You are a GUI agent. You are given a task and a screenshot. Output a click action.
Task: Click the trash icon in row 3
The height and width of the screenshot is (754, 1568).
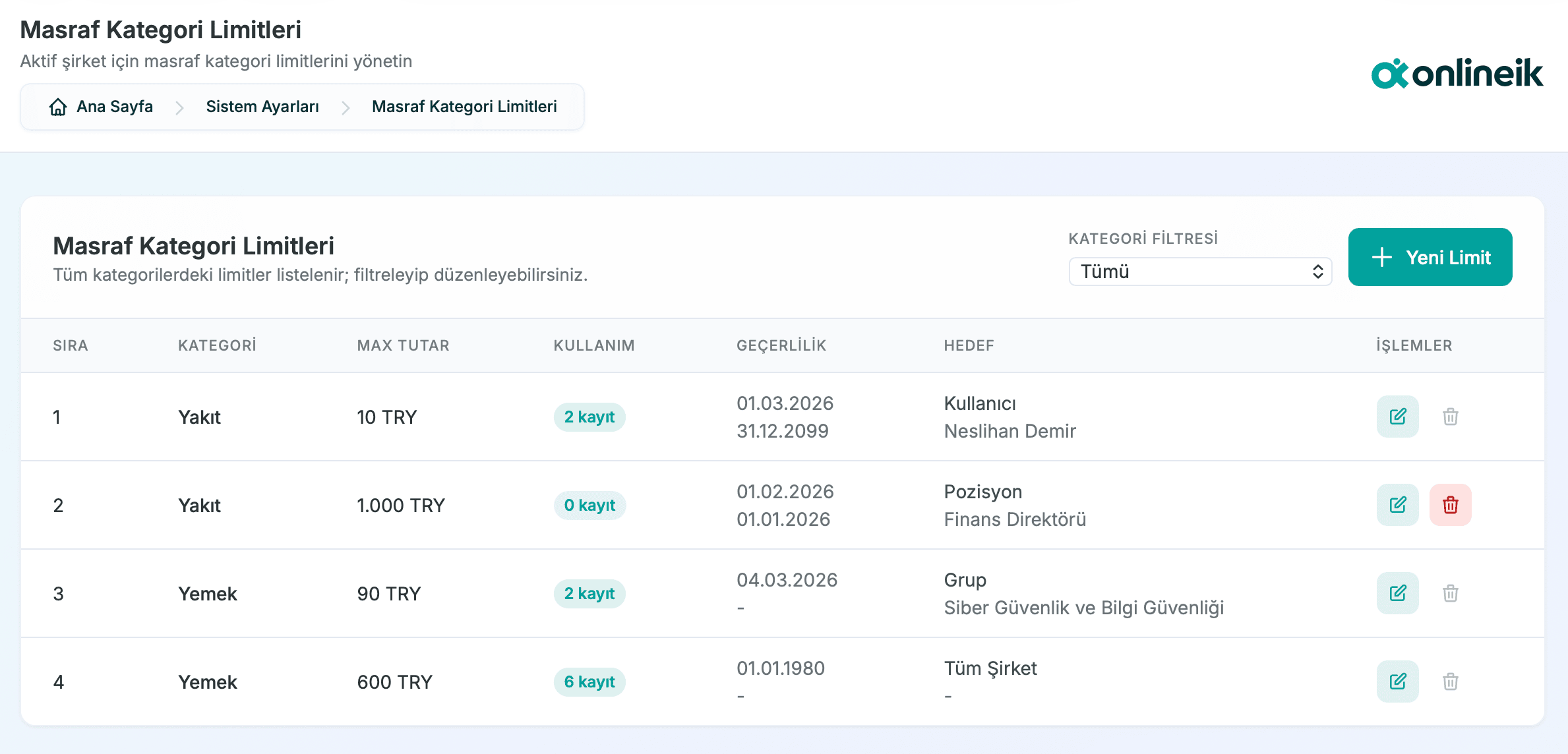[x=1450, y=593]
